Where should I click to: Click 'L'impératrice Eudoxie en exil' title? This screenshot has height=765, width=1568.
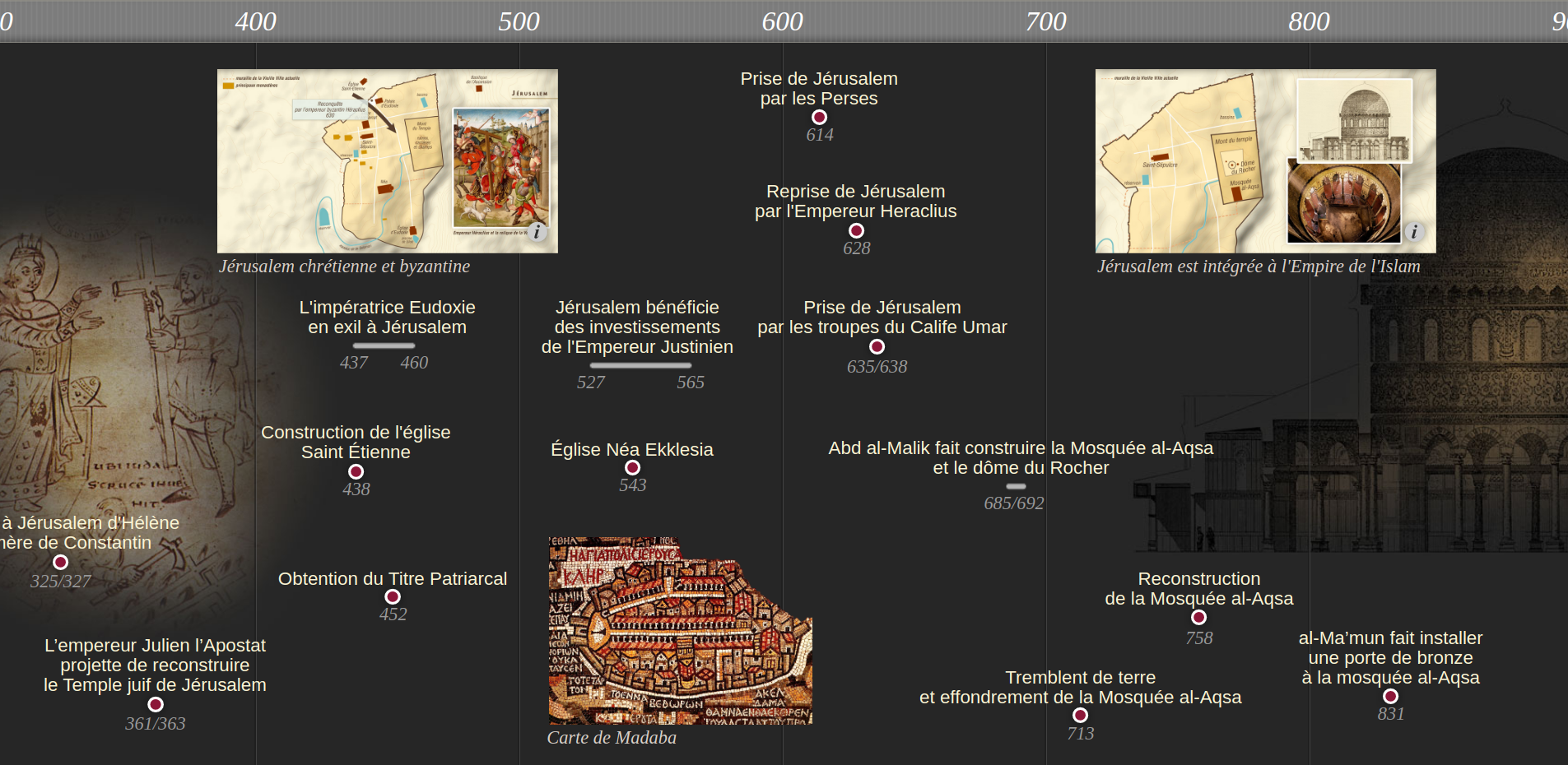[x=388, y=318]
